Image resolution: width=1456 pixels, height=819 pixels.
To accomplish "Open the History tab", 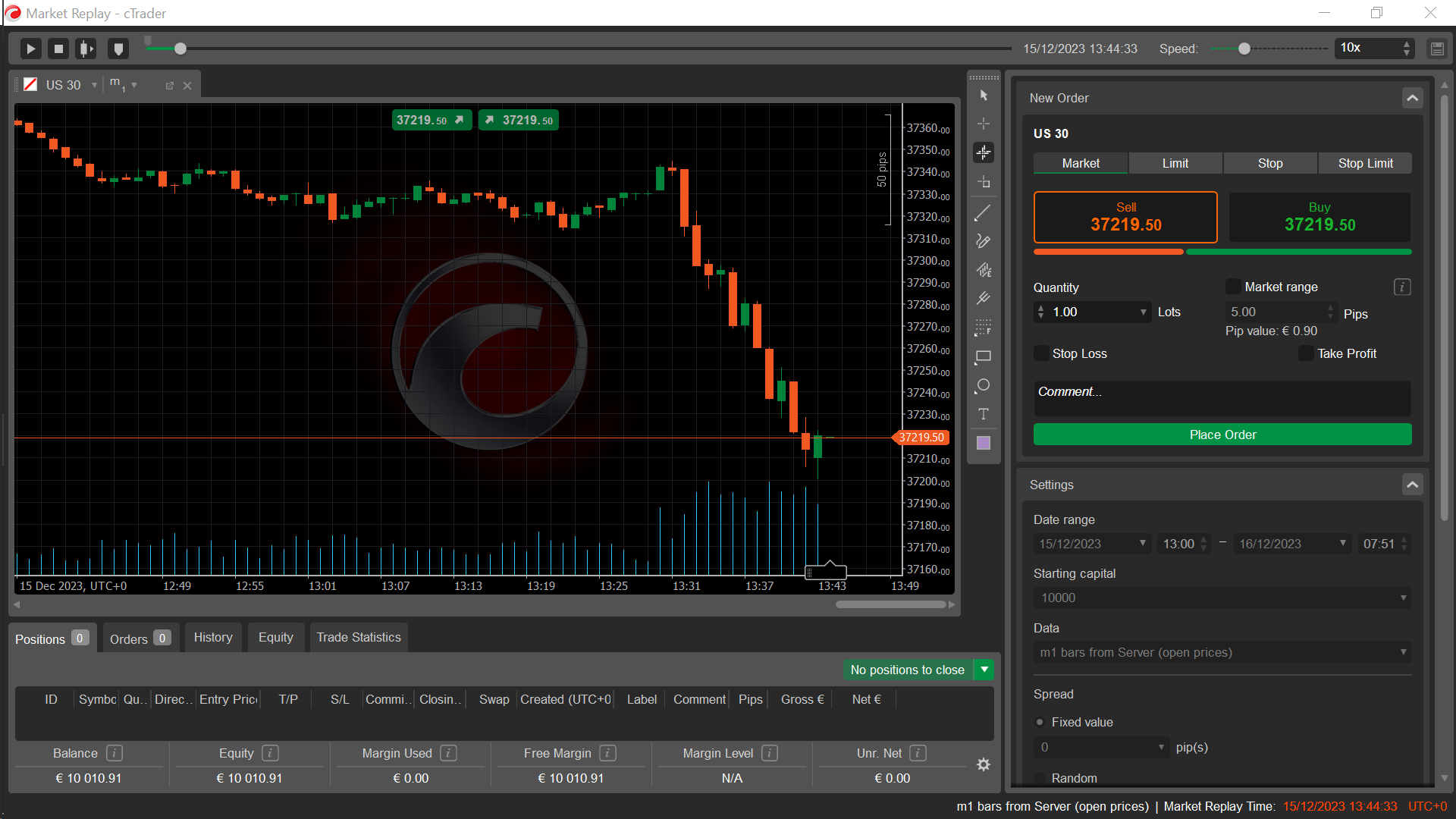I will (x=213, y=638).
